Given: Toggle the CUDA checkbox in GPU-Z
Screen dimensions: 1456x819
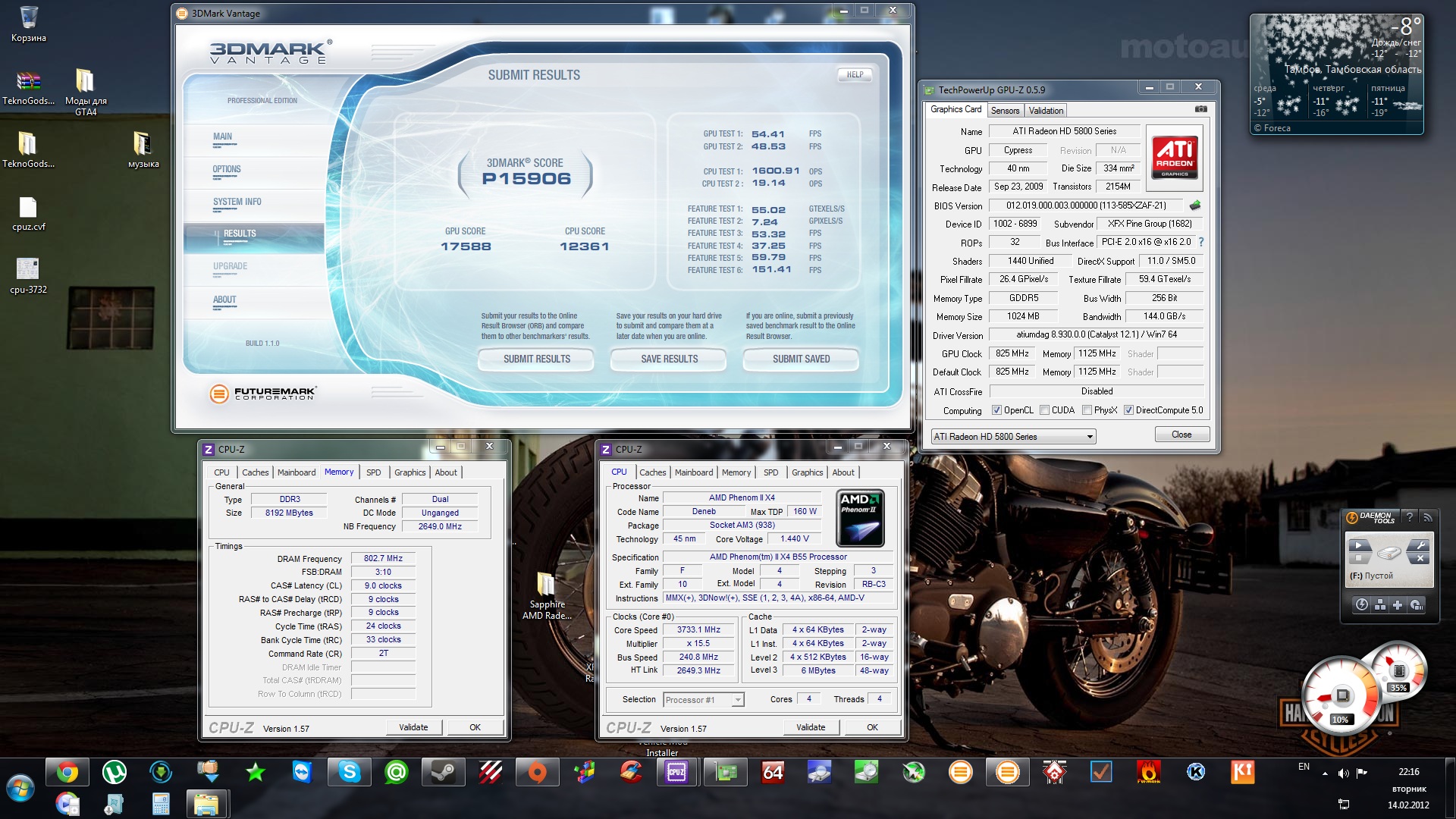Looking at the screenshot, I should click(1044, 410).
